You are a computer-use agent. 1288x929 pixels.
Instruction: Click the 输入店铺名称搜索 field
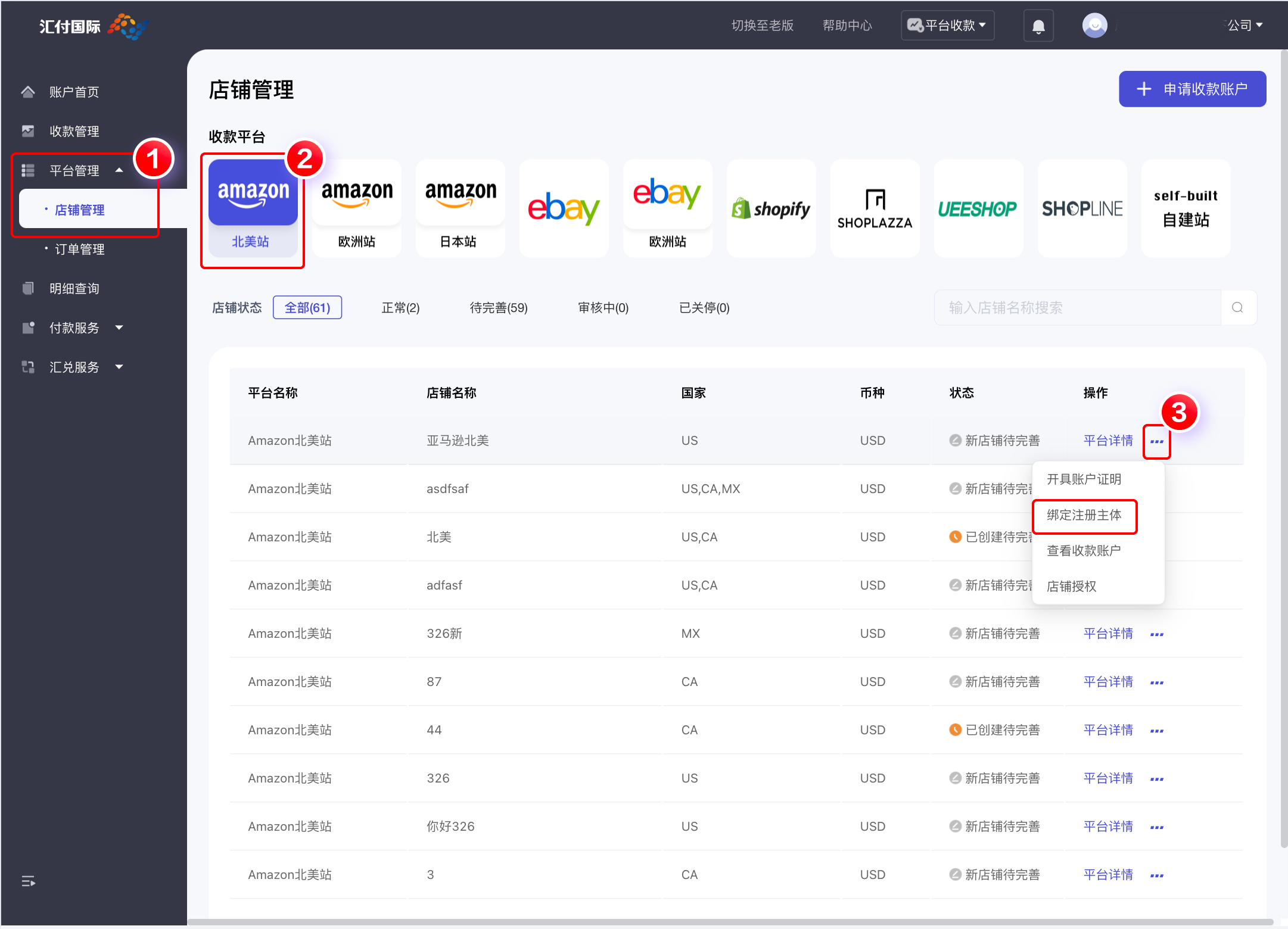[1078, 308]
